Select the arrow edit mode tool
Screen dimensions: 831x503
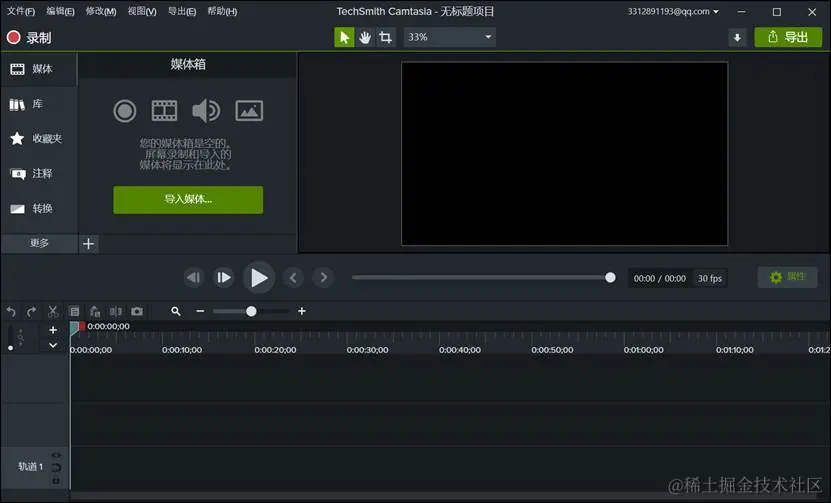344,37
